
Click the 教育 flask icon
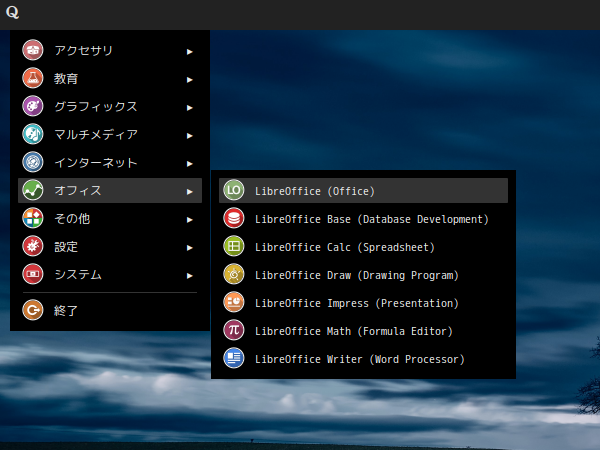(x=33, y=78)
